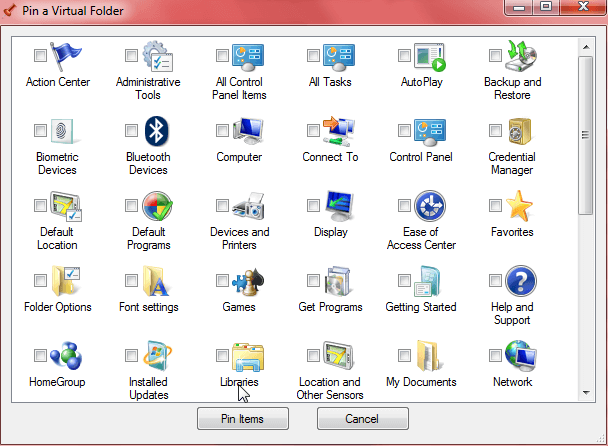Select the Backup and Restore icon
Image resolution: width=608 pixels, height=446 pixels.
point(521,56)
